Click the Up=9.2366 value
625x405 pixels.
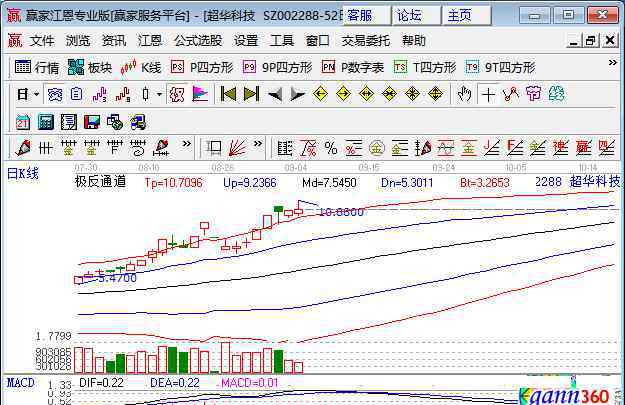[250, 183]
